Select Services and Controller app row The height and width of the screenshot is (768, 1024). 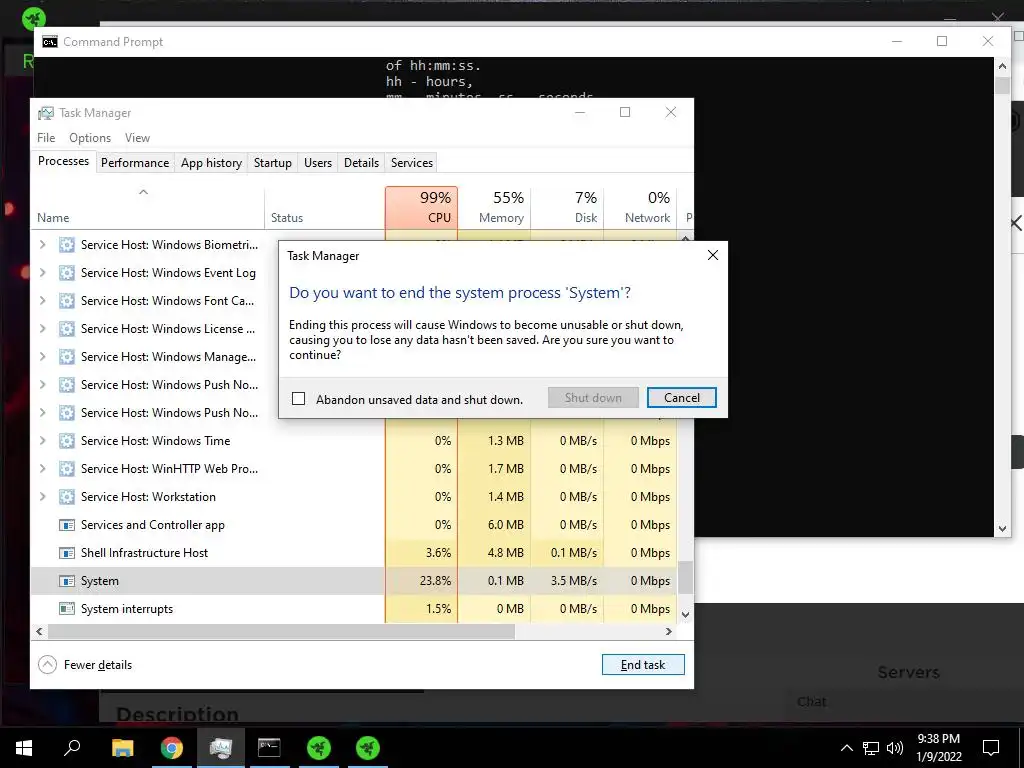(354, 525)
